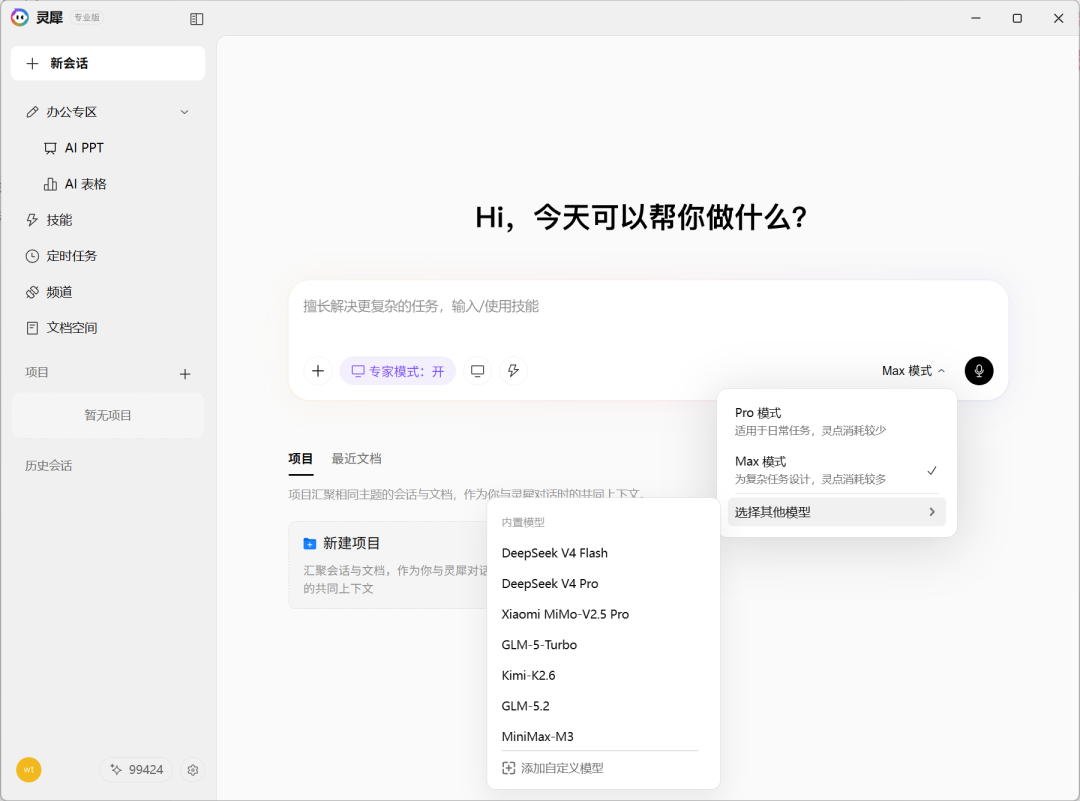The width and height of the screenshot is (1080, 801).
Task: Choose DeepSeek V4 Pro model
Action: [603, 583]
